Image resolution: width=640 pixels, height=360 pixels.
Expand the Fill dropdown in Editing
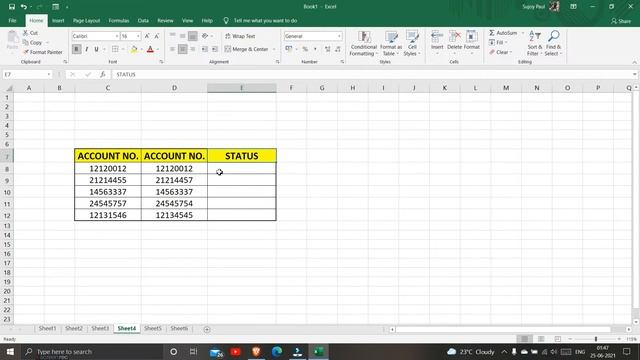[x=506, y=42]
